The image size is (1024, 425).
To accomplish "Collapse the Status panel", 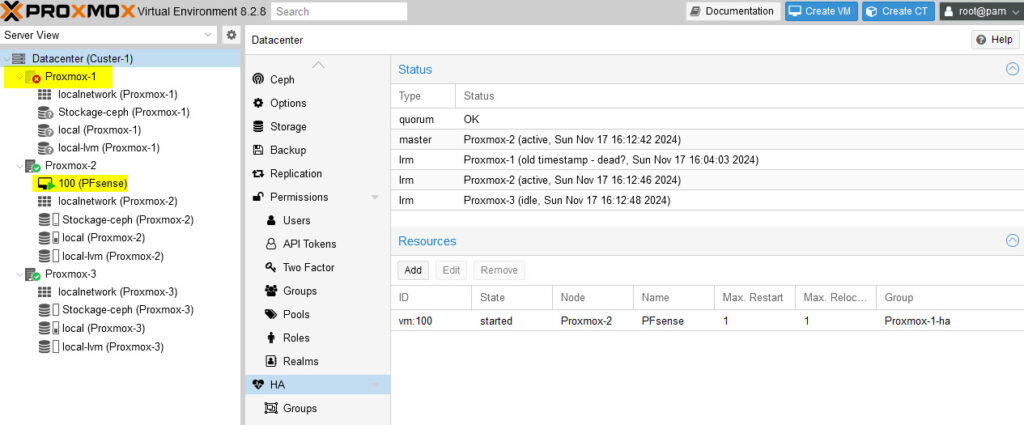I will point(1012,69).
